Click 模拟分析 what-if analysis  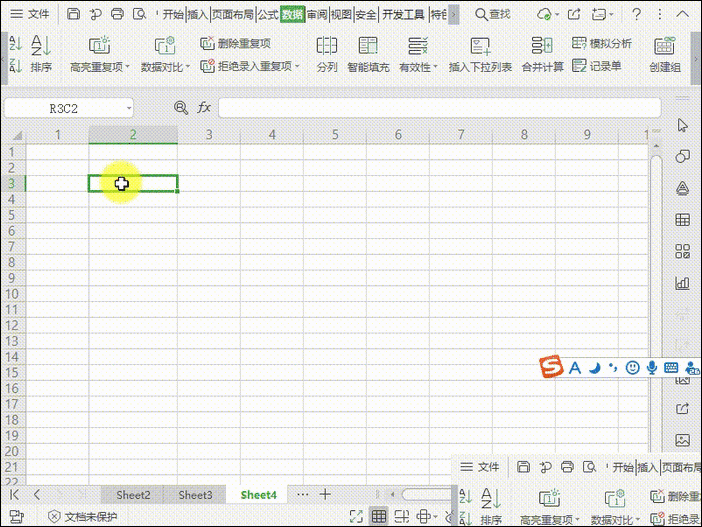(602, 43)
